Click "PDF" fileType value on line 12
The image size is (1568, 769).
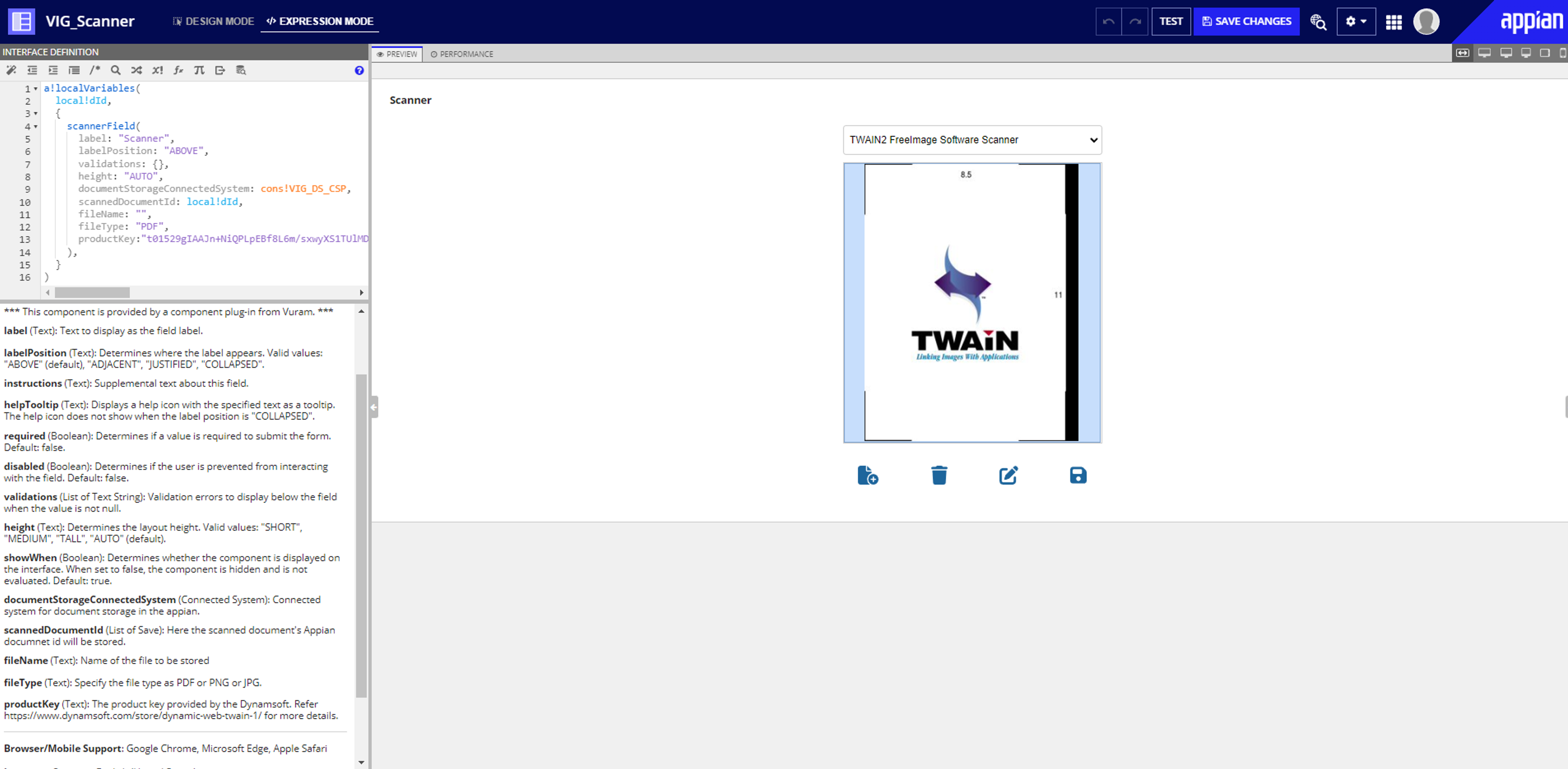tap(149, 226)
